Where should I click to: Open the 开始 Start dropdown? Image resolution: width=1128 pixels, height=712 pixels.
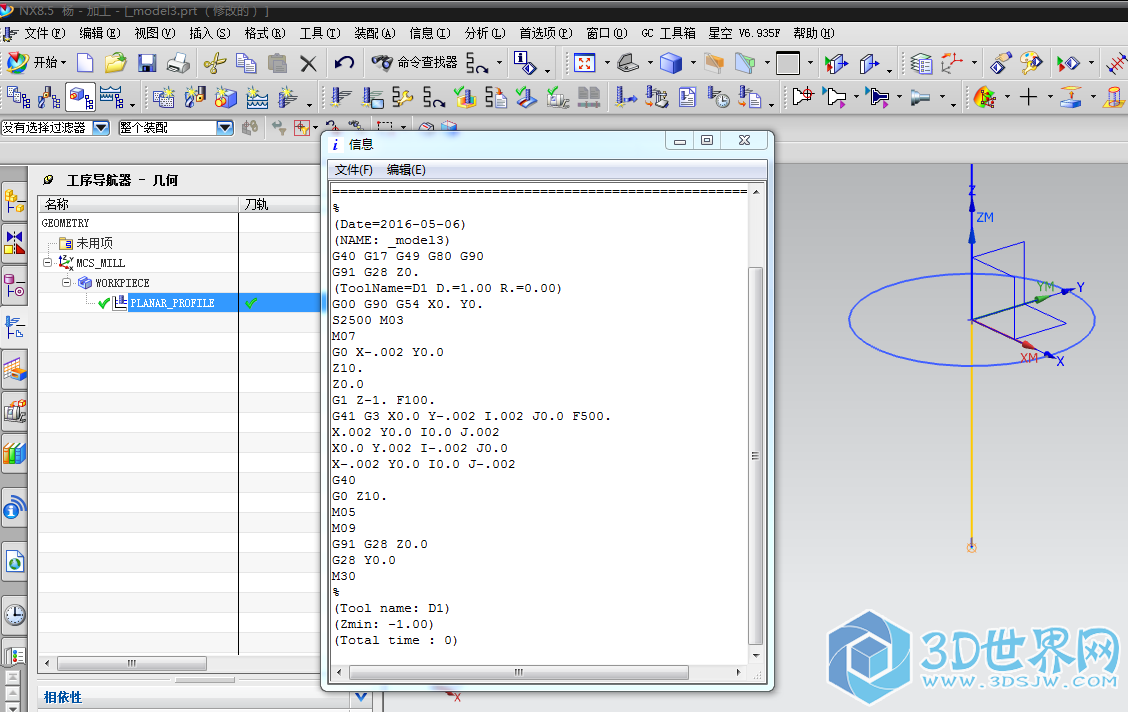point(36,63)
